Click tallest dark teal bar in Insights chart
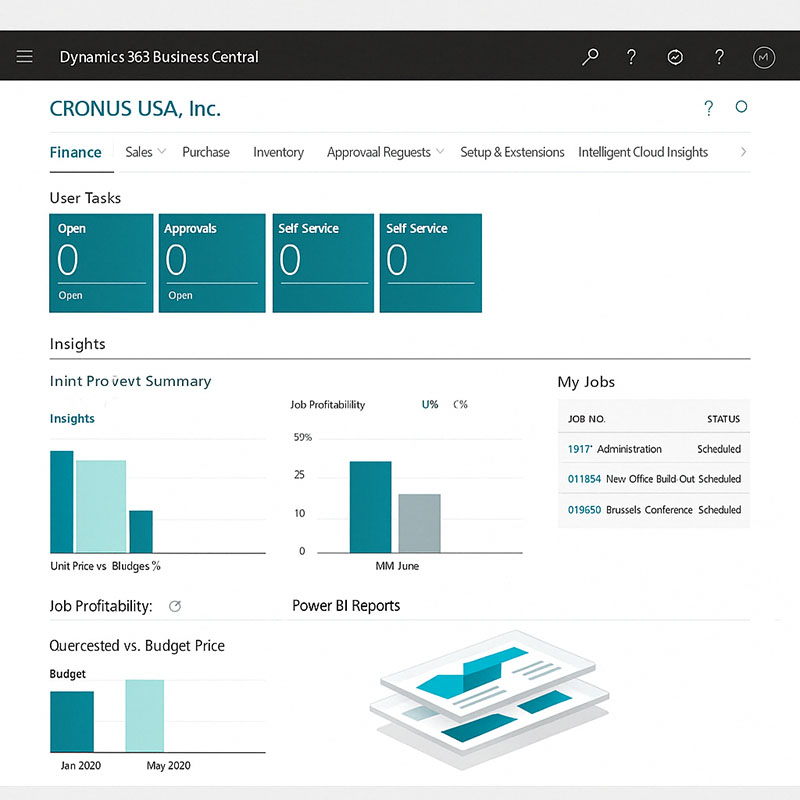Image resolution: width=800 pixels, height=800 pixels. point(62,502)
